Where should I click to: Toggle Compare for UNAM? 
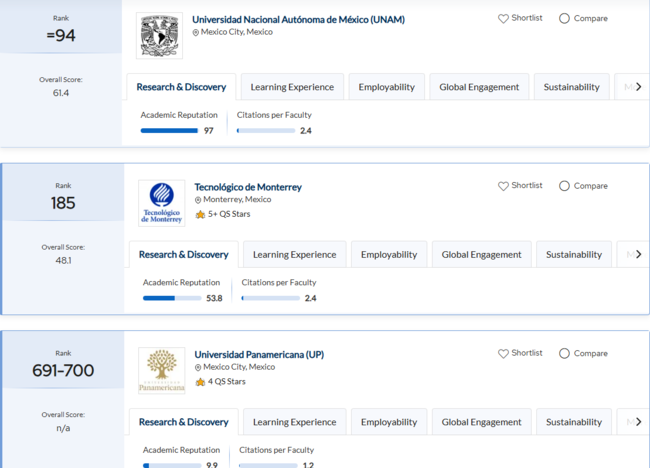tap(564, 18)
